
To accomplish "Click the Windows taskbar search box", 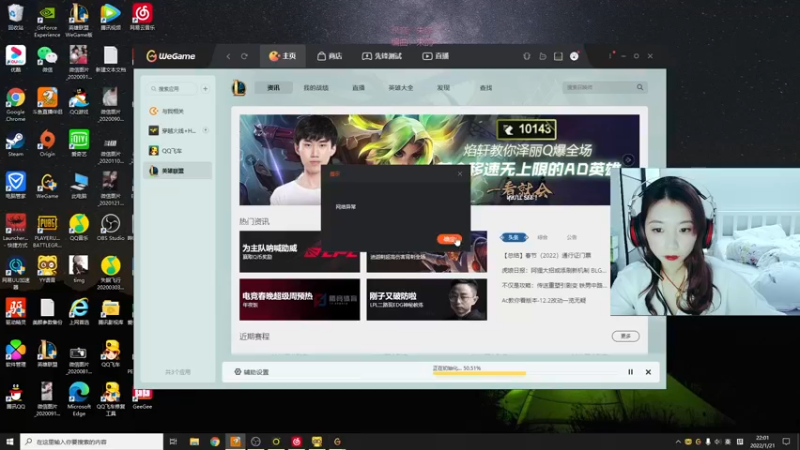I will point(92,441).
